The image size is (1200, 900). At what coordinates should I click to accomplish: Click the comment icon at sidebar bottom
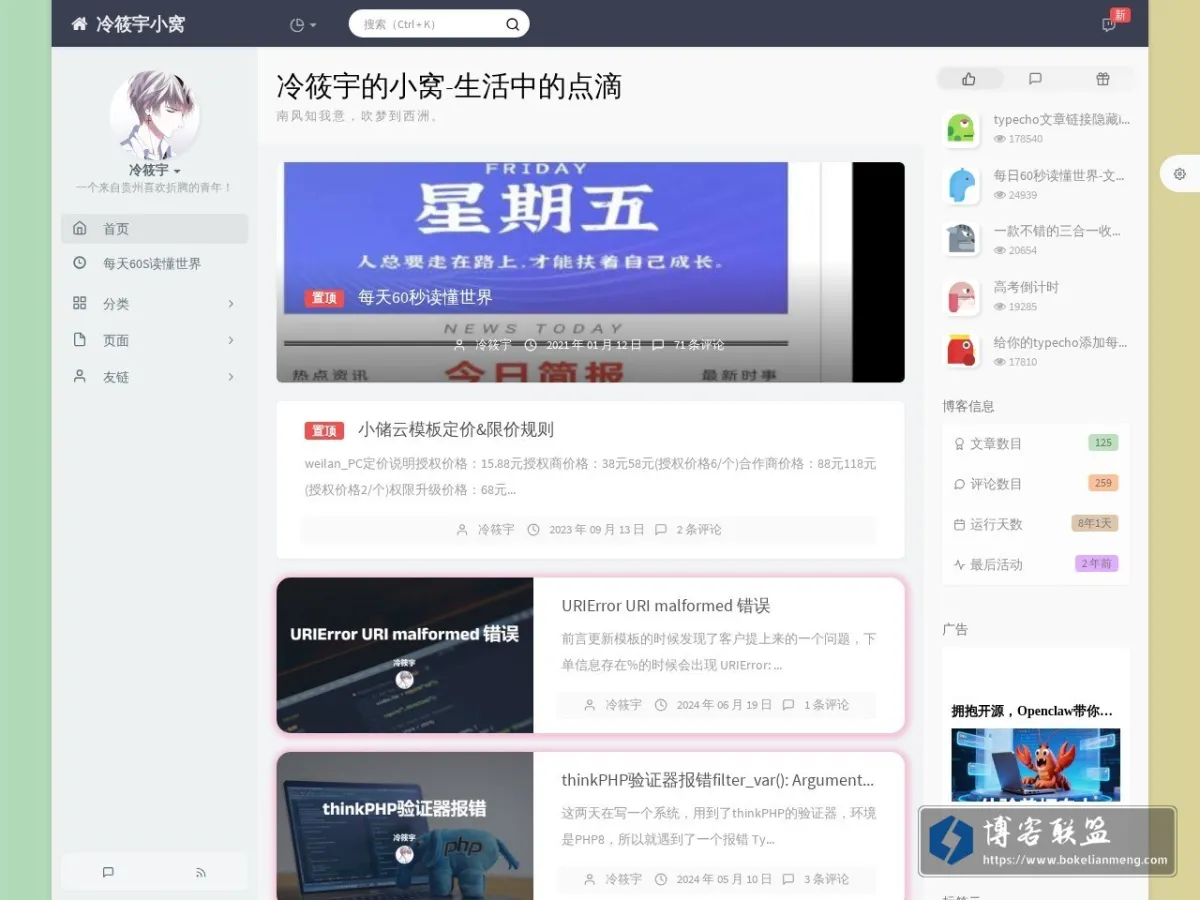[x=108, y=872]
